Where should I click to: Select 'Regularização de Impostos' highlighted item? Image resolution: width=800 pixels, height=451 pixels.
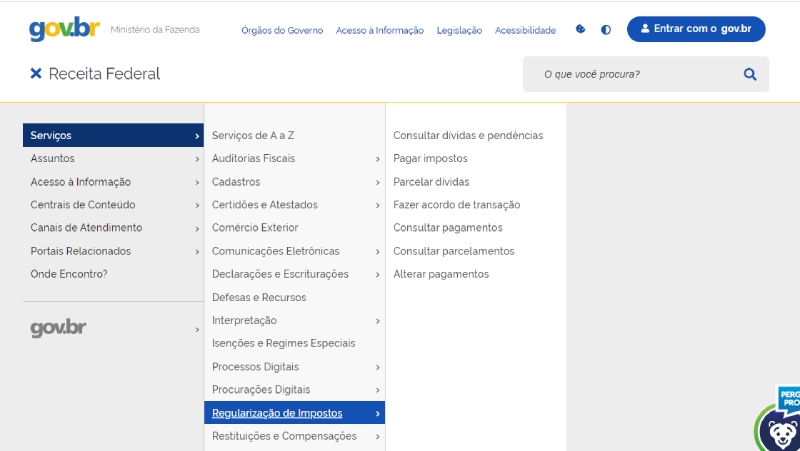click(x=294, y=413)
